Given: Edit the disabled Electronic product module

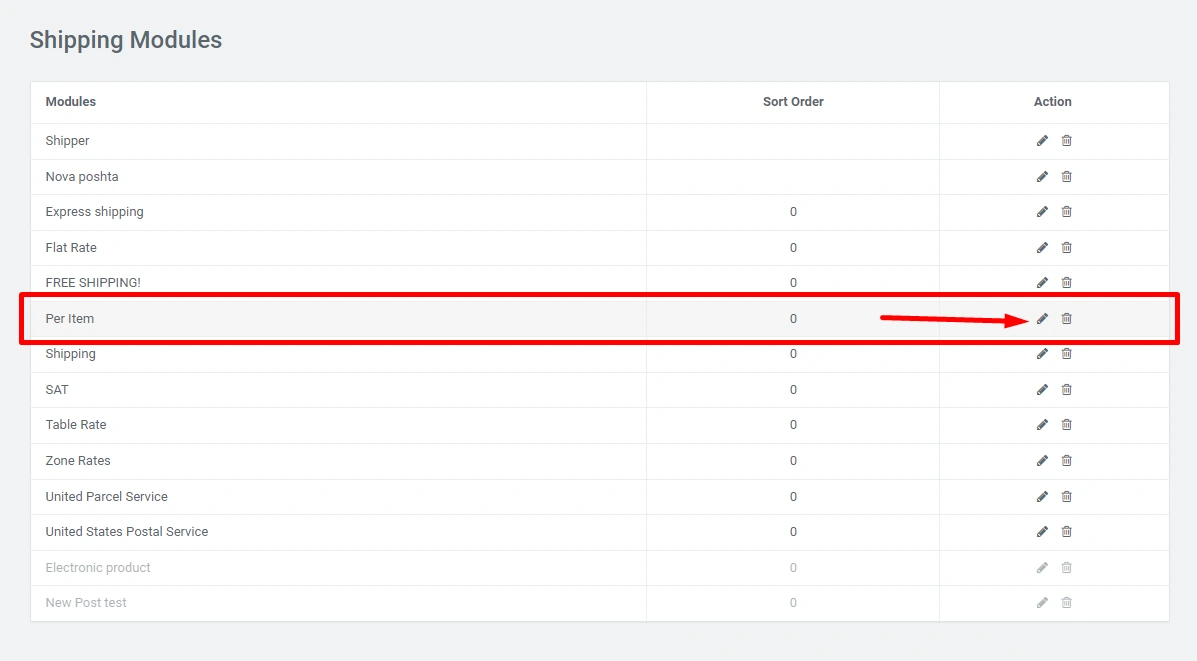Looking at the screenshot, I should 1042,568.
